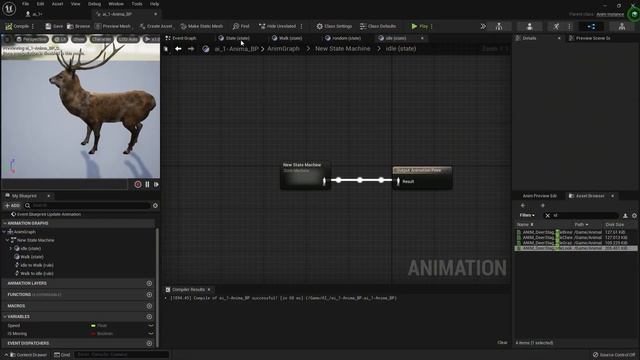
Task: Add a new function with plus icon
Action: [x=149, y=294]
